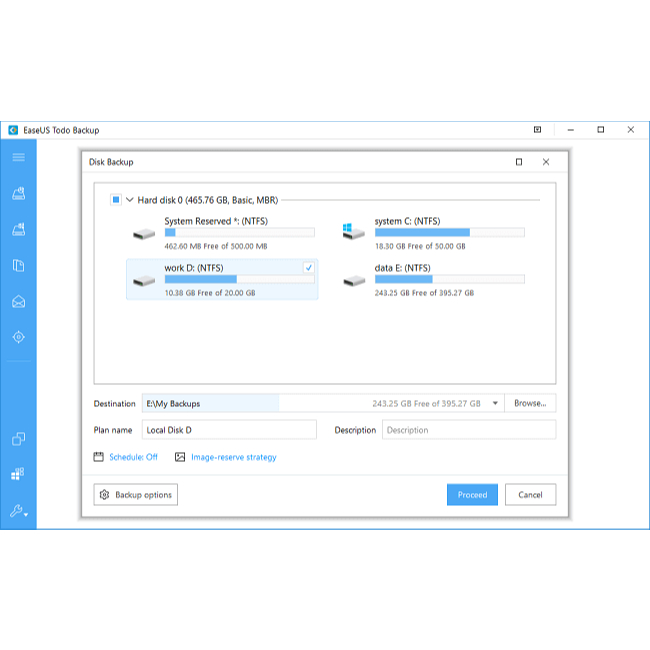Open the hamburger menu in the sidebar
The image size is (650, 650).
(18, 157)
